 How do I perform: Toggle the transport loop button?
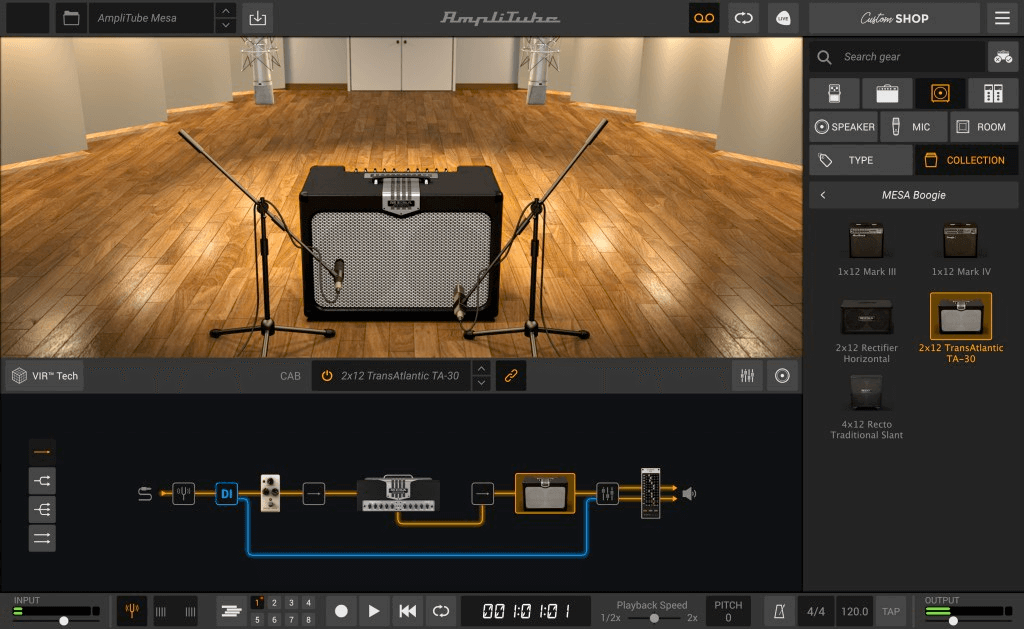441,611
